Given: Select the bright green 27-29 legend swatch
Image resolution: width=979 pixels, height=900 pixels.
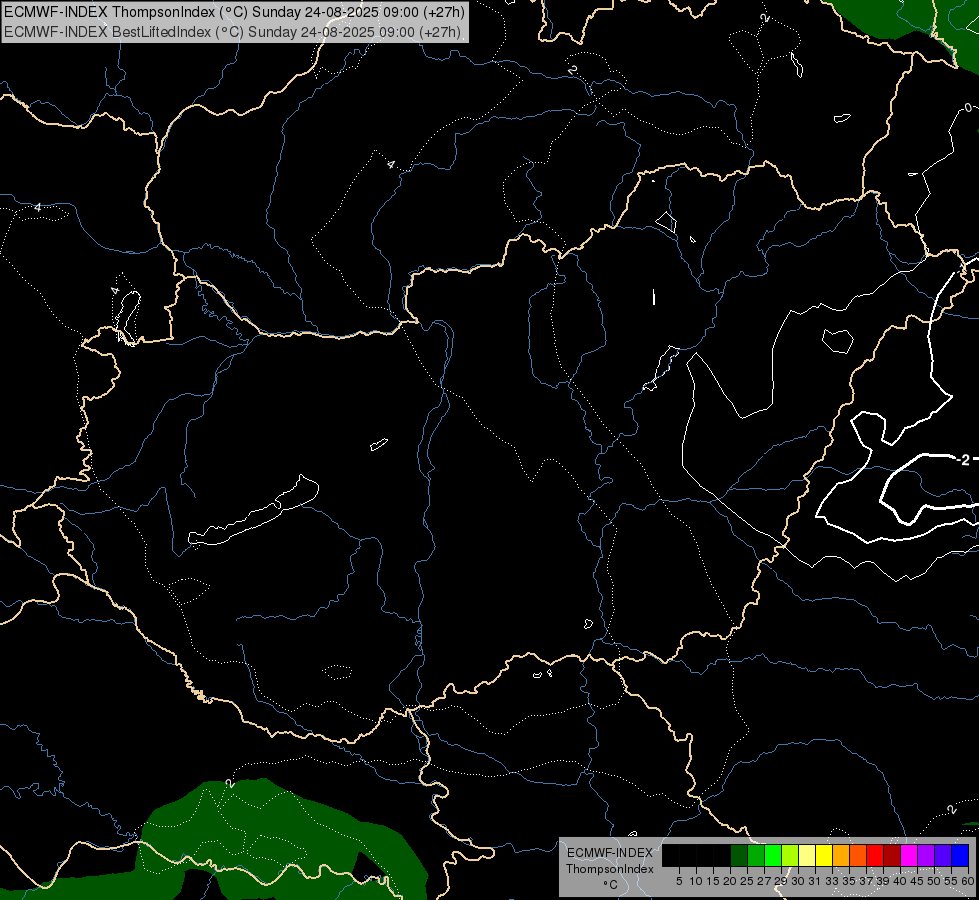Looking at the screenshot, I should click(773, 855).
